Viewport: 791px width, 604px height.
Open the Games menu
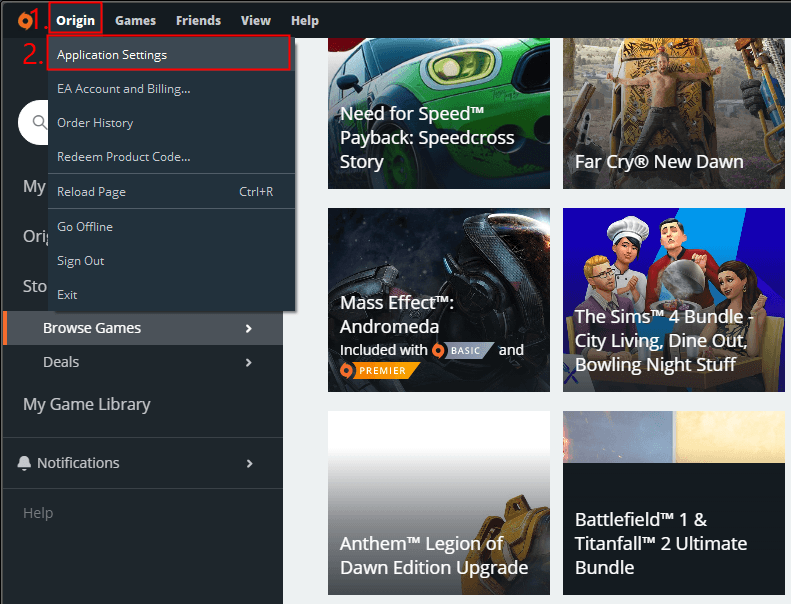tap(135, 21)
